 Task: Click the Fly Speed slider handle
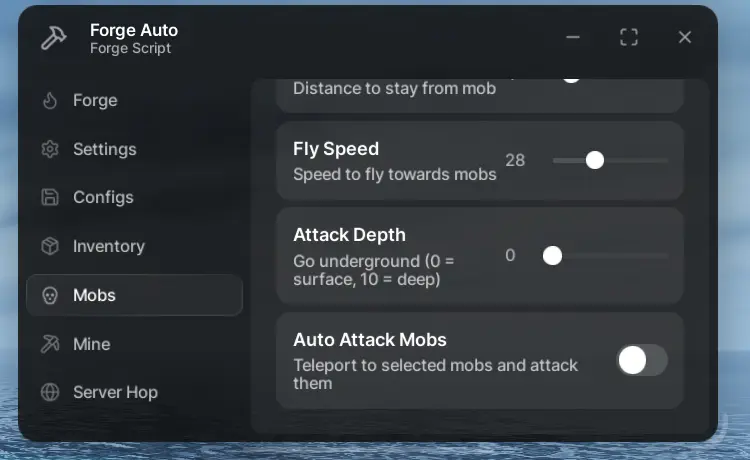pyautogui.click(x=595, y=160)
